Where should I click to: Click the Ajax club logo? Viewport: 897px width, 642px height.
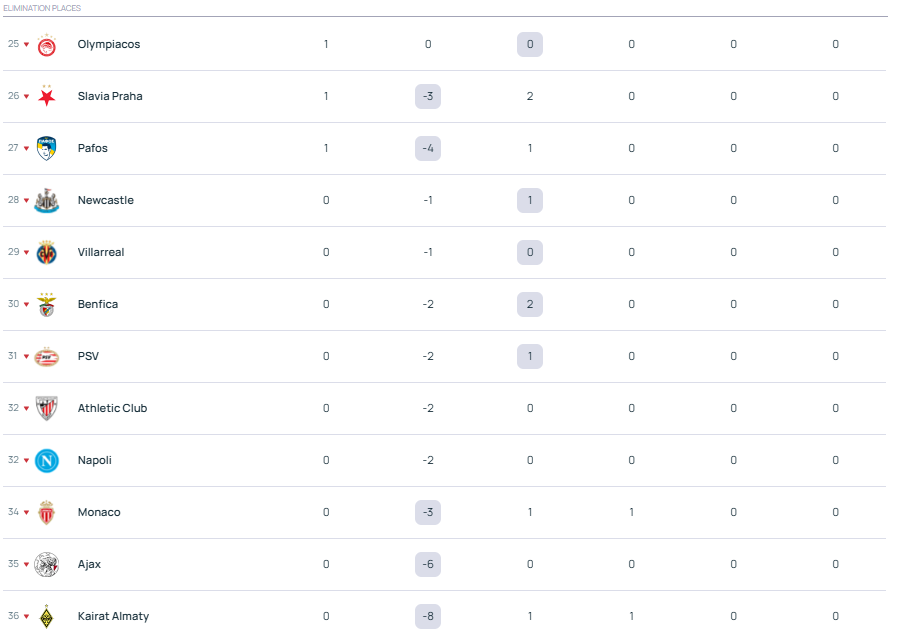[47, 565]
